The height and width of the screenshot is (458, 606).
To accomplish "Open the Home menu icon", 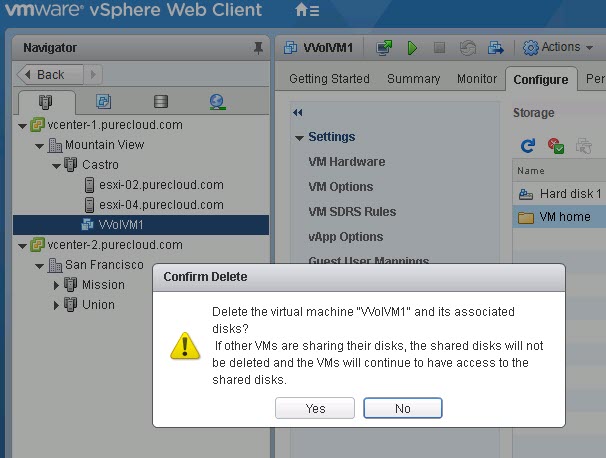I will coord(307,9).
